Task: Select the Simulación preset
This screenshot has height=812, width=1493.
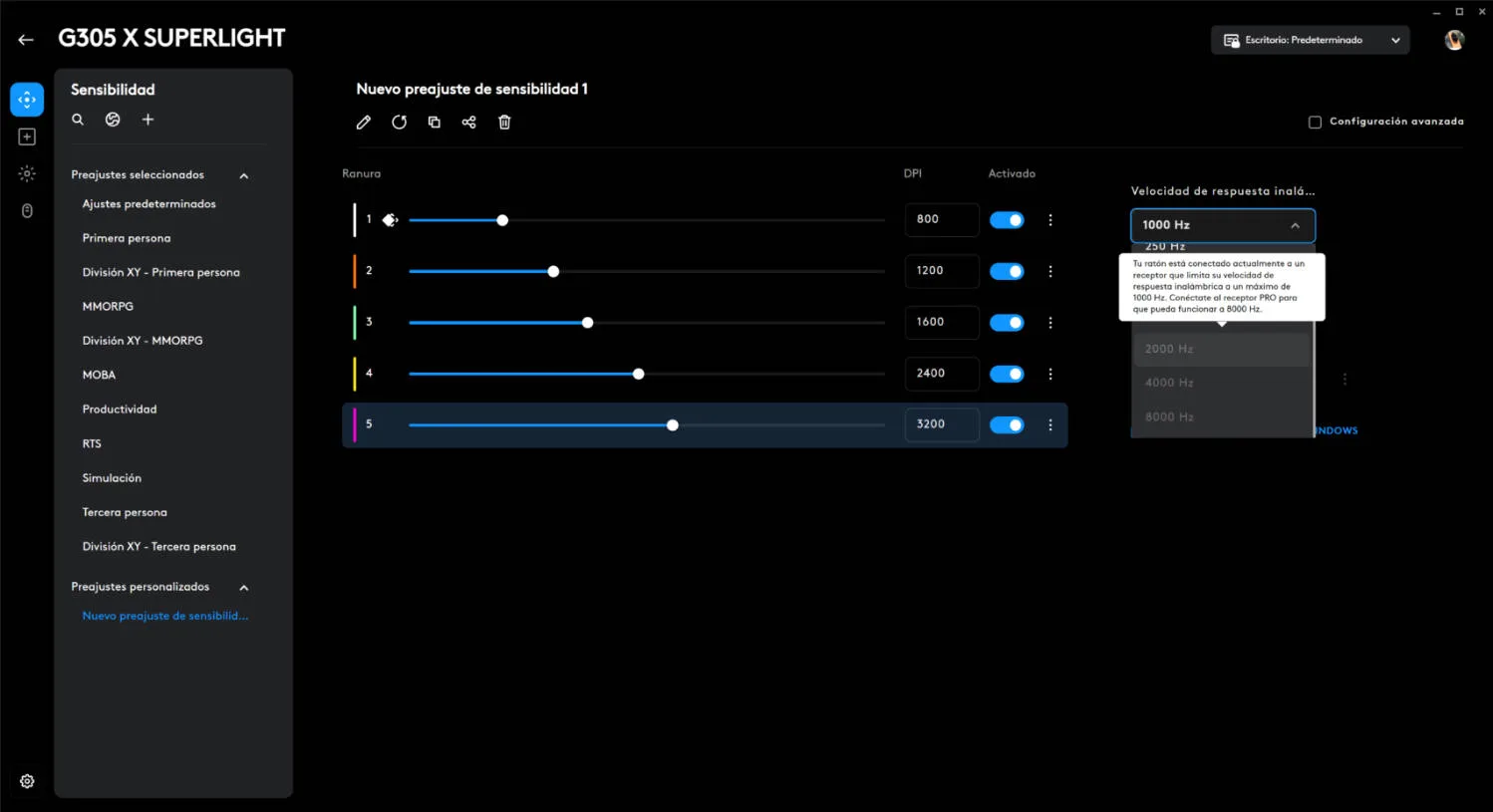Action: [x=112, y=478]
